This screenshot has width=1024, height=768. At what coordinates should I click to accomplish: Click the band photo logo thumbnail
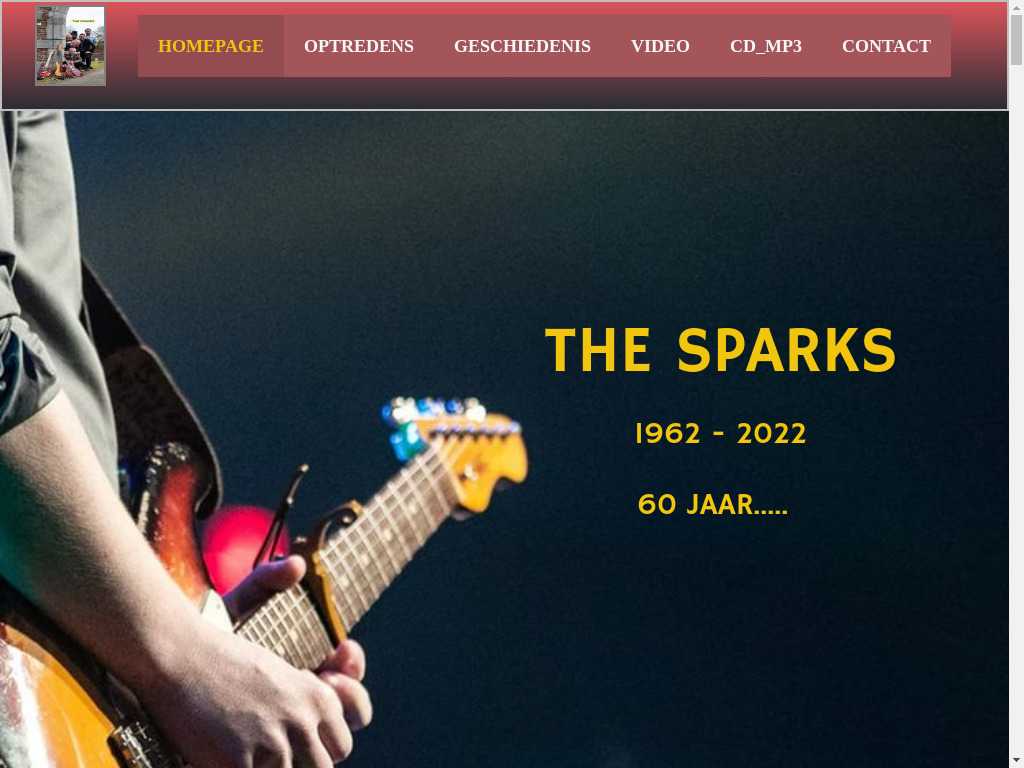71,46
